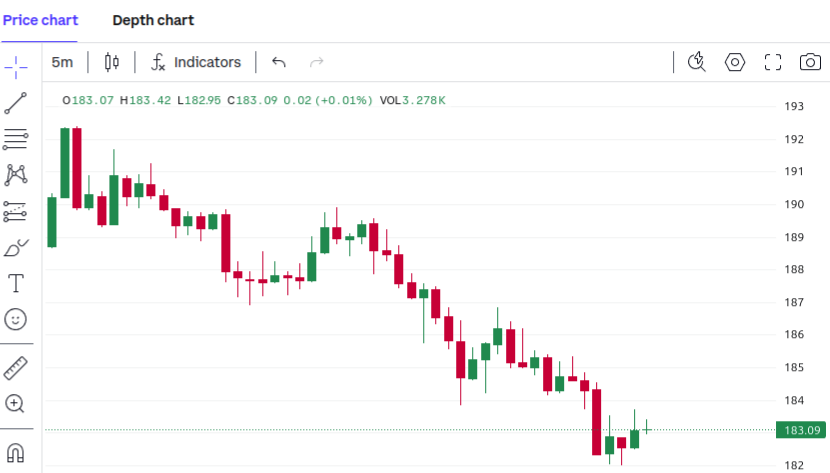Undo the last chart action
This screenshot has height=473, width=830.
tap(279, 62)
